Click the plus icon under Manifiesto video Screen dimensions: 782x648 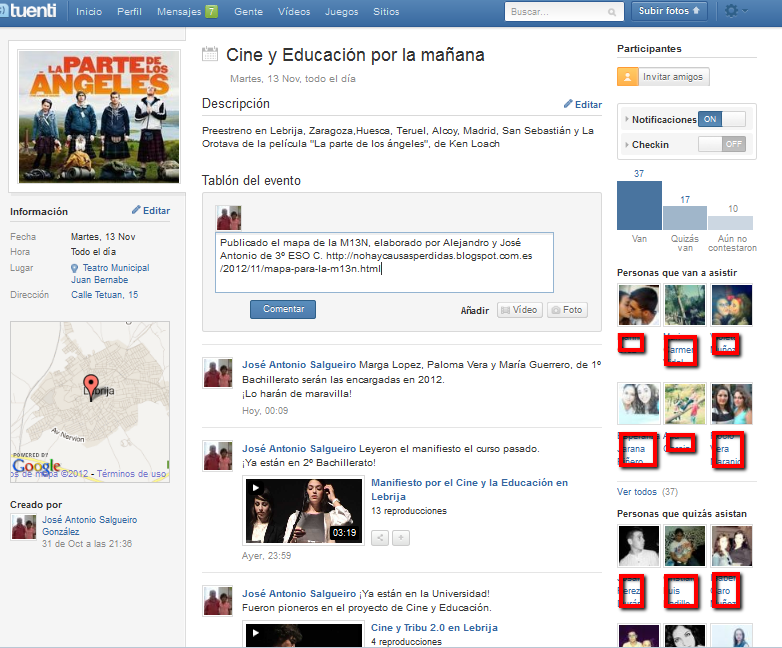[x=400, y=538]
